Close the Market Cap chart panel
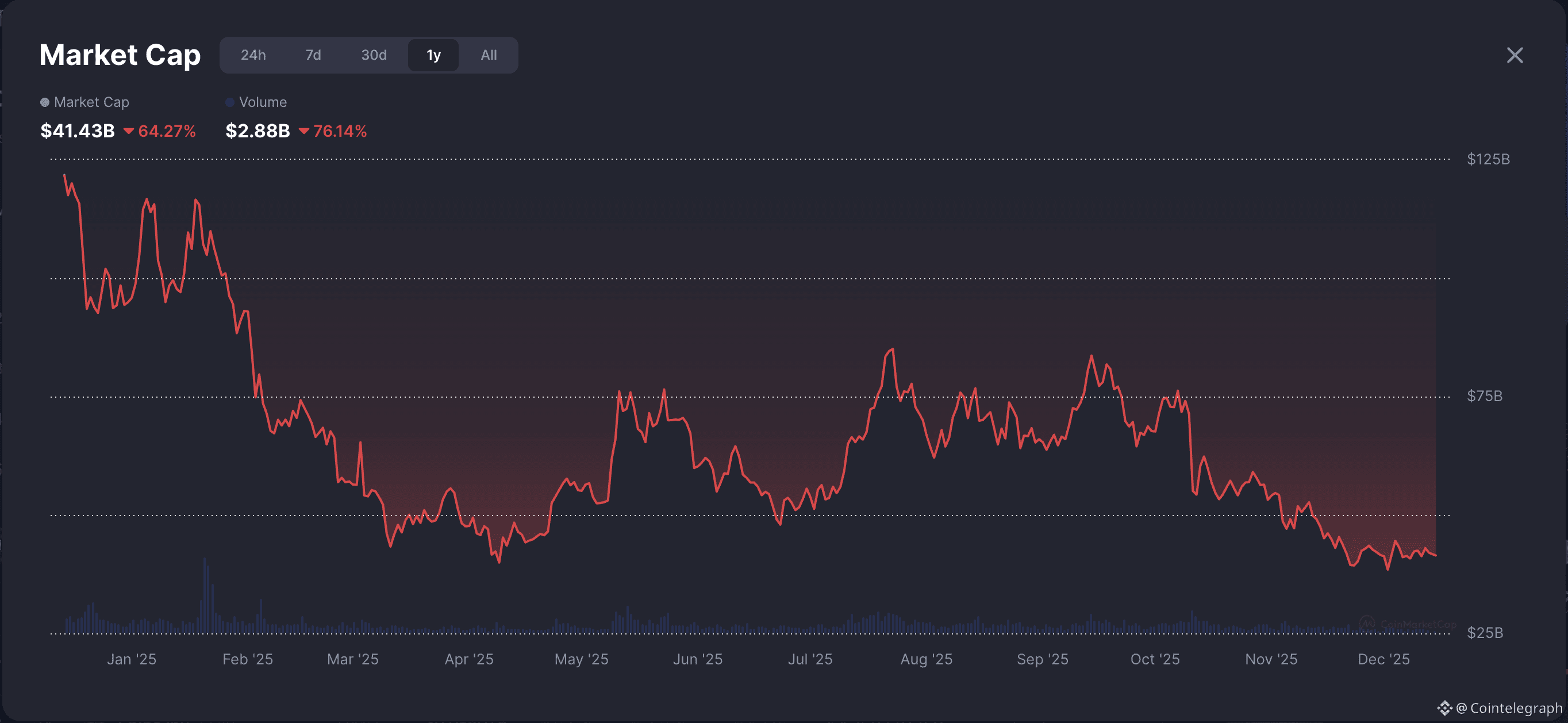 point(1514,55)
